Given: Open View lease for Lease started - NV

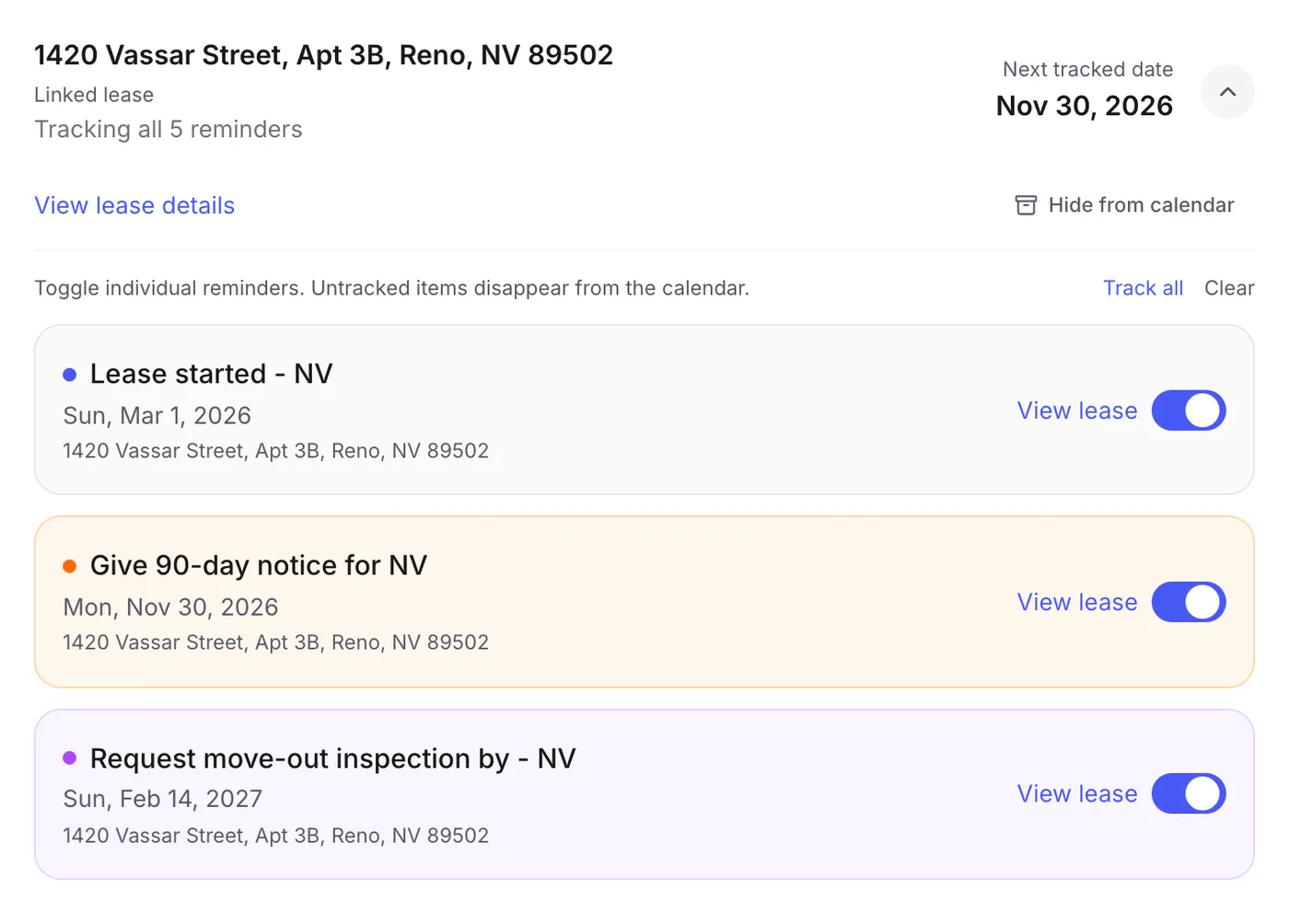Looking at the screenshot, I should 1077,410.
